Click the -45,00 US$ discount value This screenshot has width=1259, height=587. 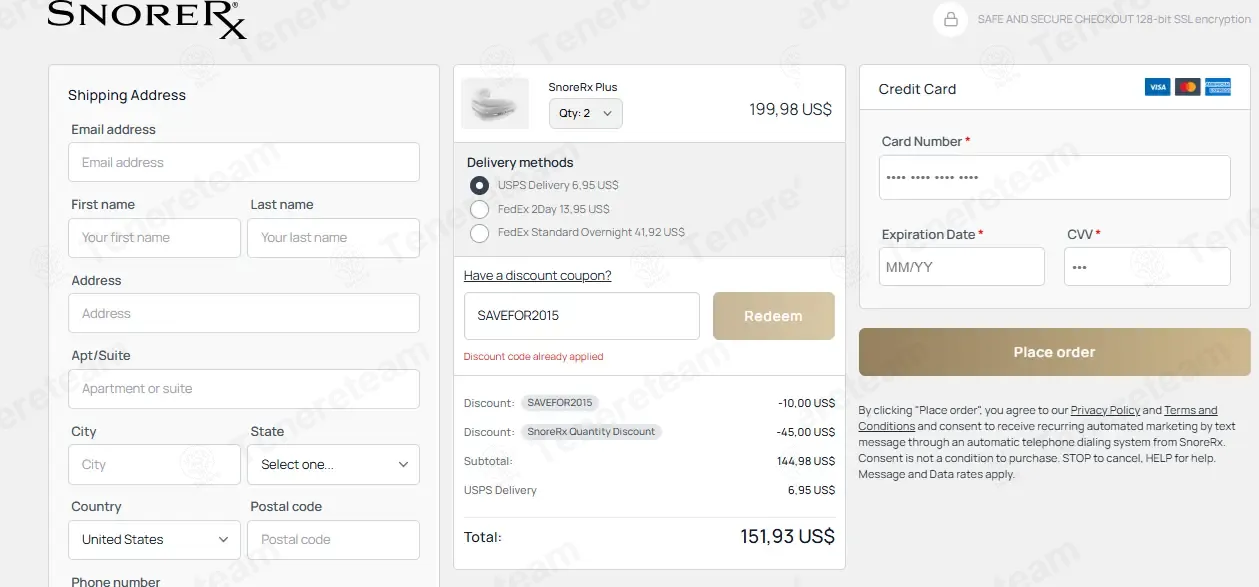coord(805,432)
